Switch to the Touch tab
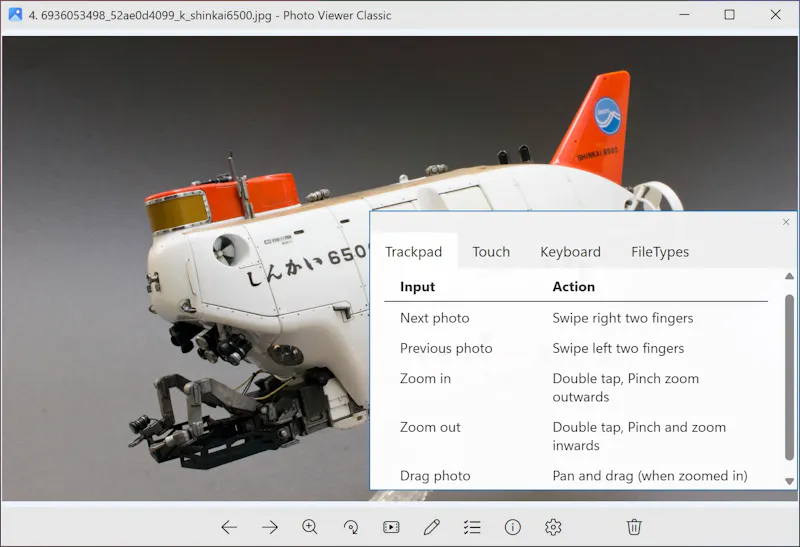Screen dimensions: 800x547 [x=491, y=252]
